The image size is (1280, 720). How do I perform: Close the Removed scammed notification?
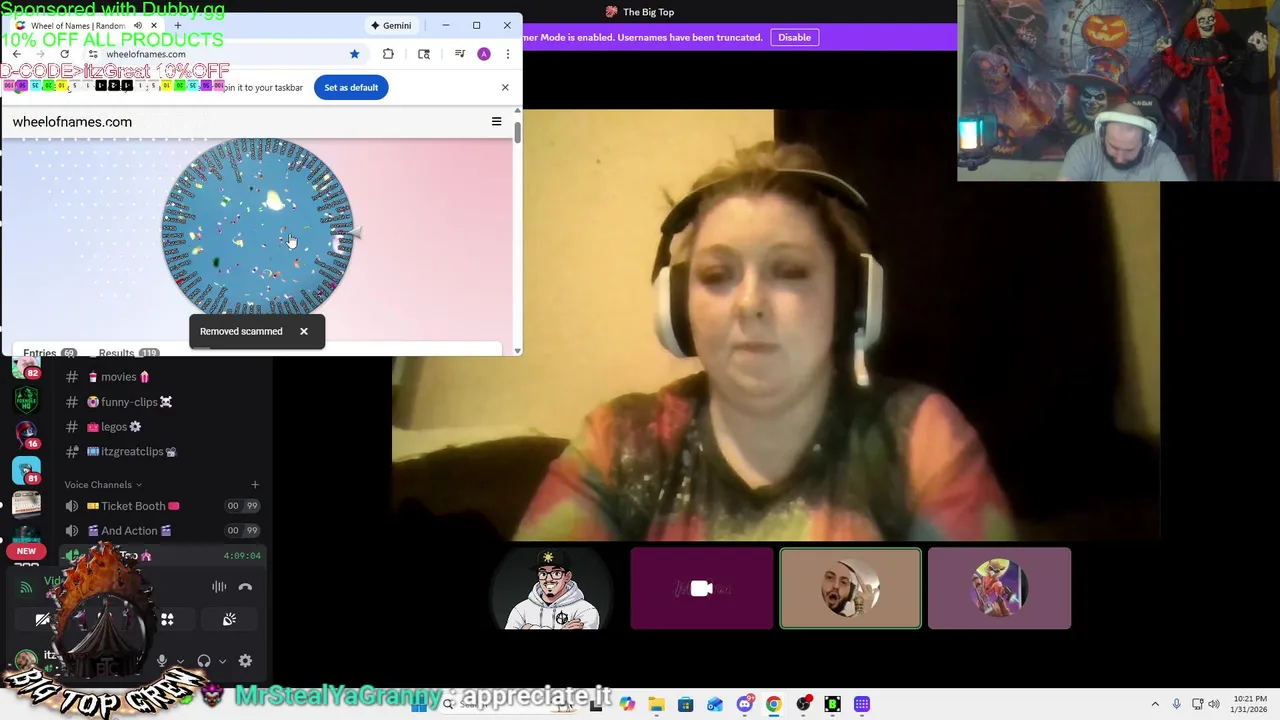click(304, 331)
